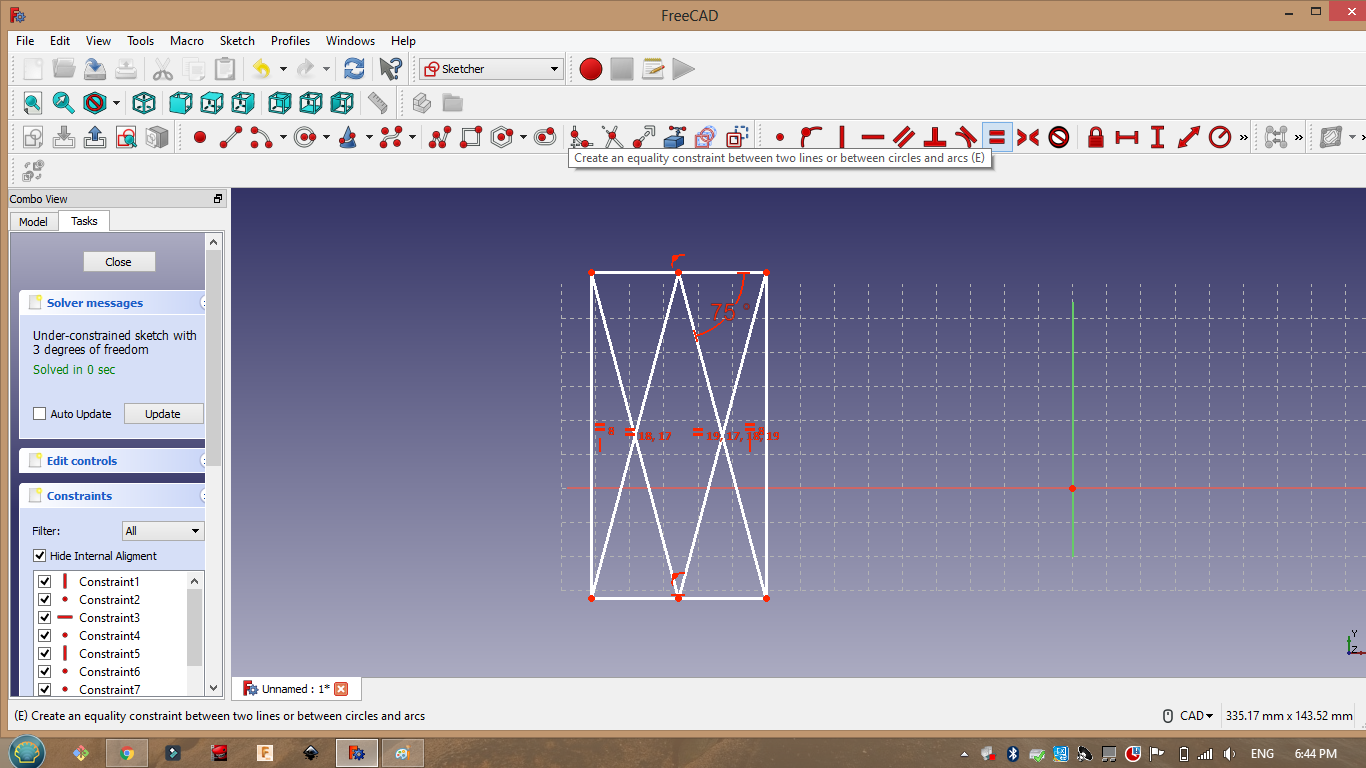Select the create fillet tool

click(581, 137)
